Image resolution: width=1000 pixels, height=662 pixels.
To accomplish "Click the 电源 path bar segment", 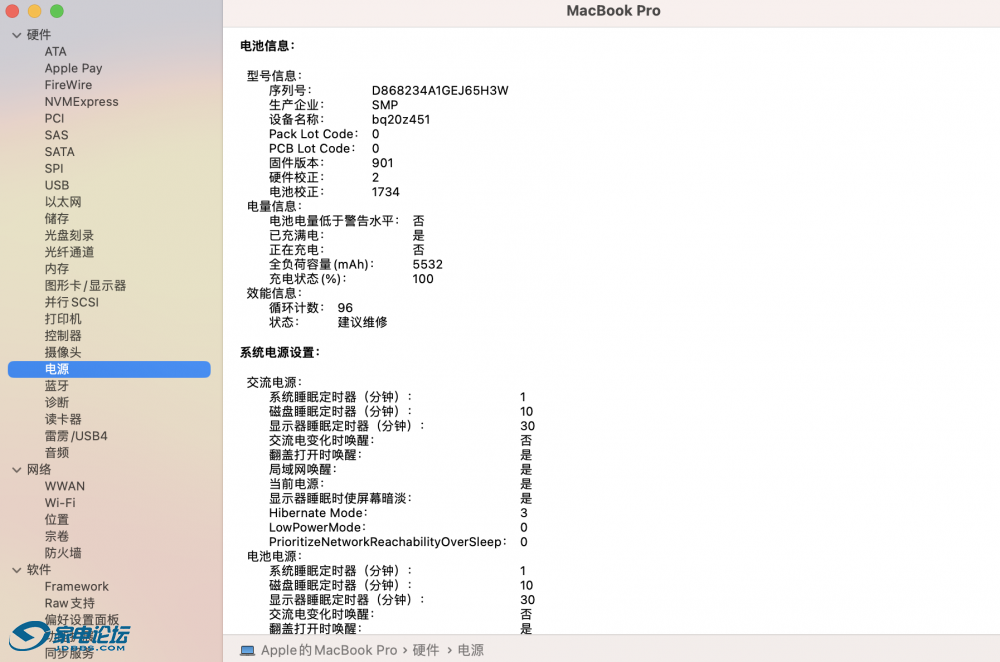I will click(x=471, y=651).
